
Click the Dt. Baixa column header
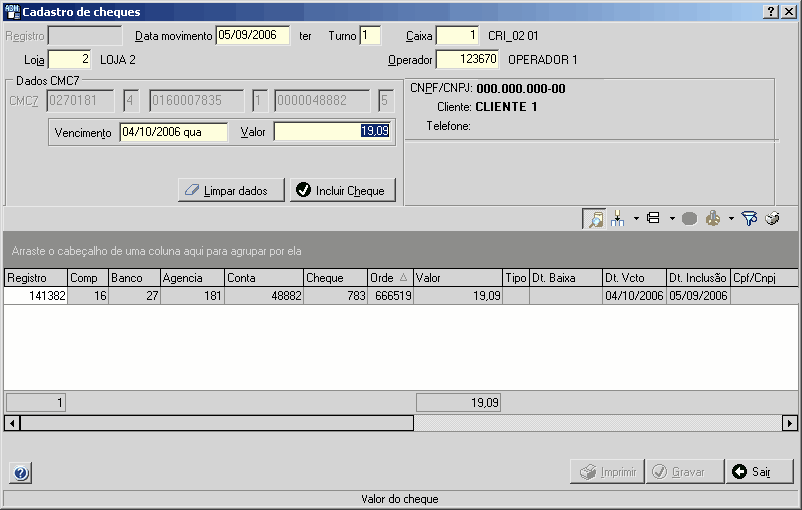(x=566, y=278)
